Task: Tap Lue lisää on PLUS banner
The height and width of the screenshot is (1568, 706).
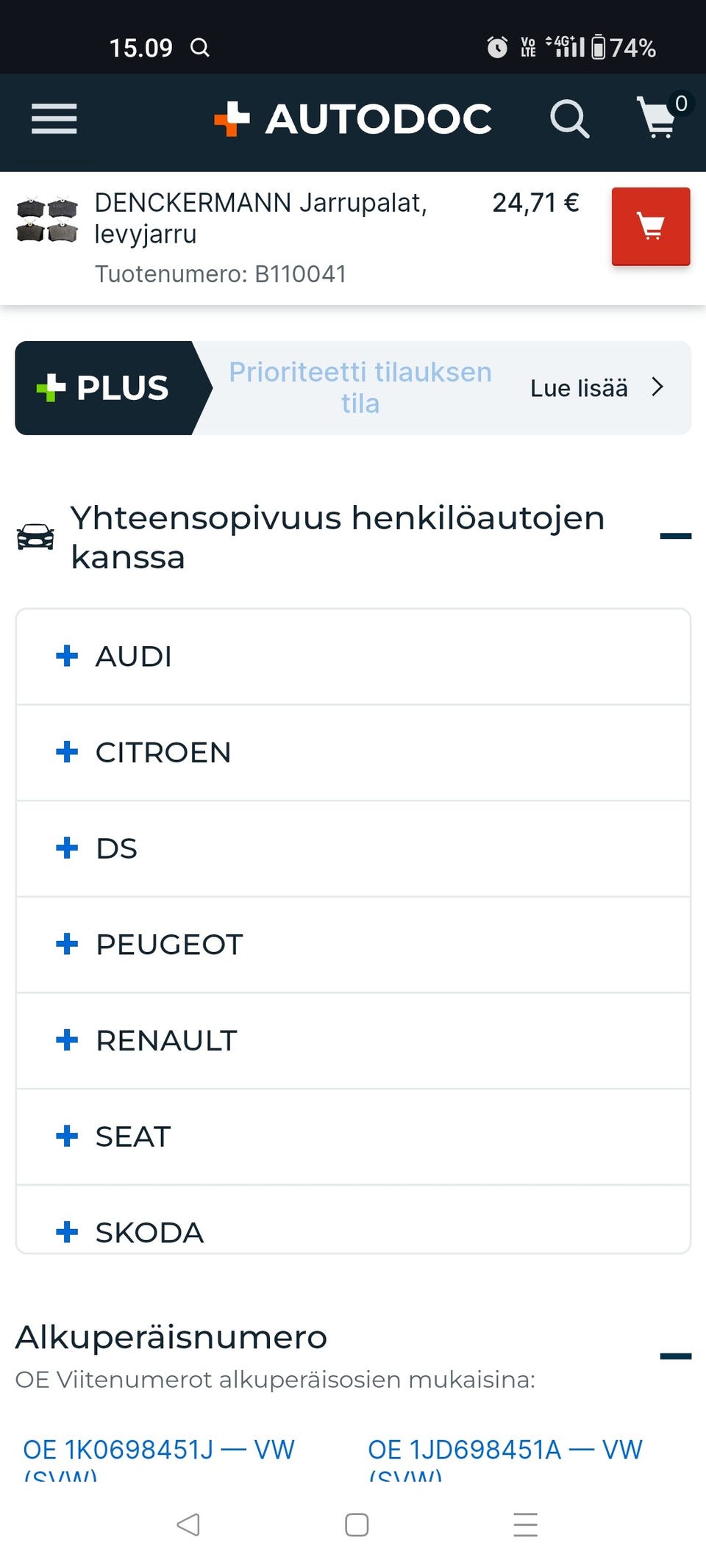Action: click(596, 388)
